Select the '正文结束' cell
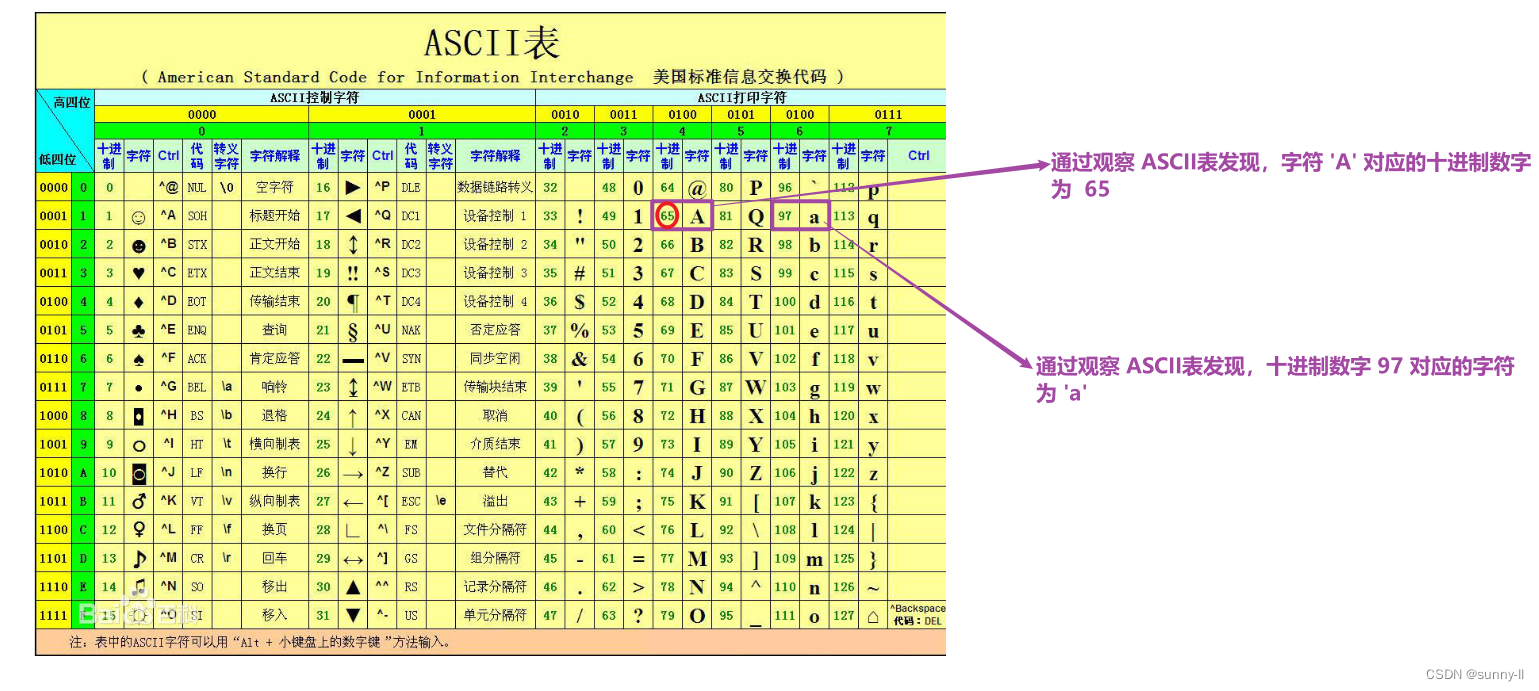 (274, 273)
